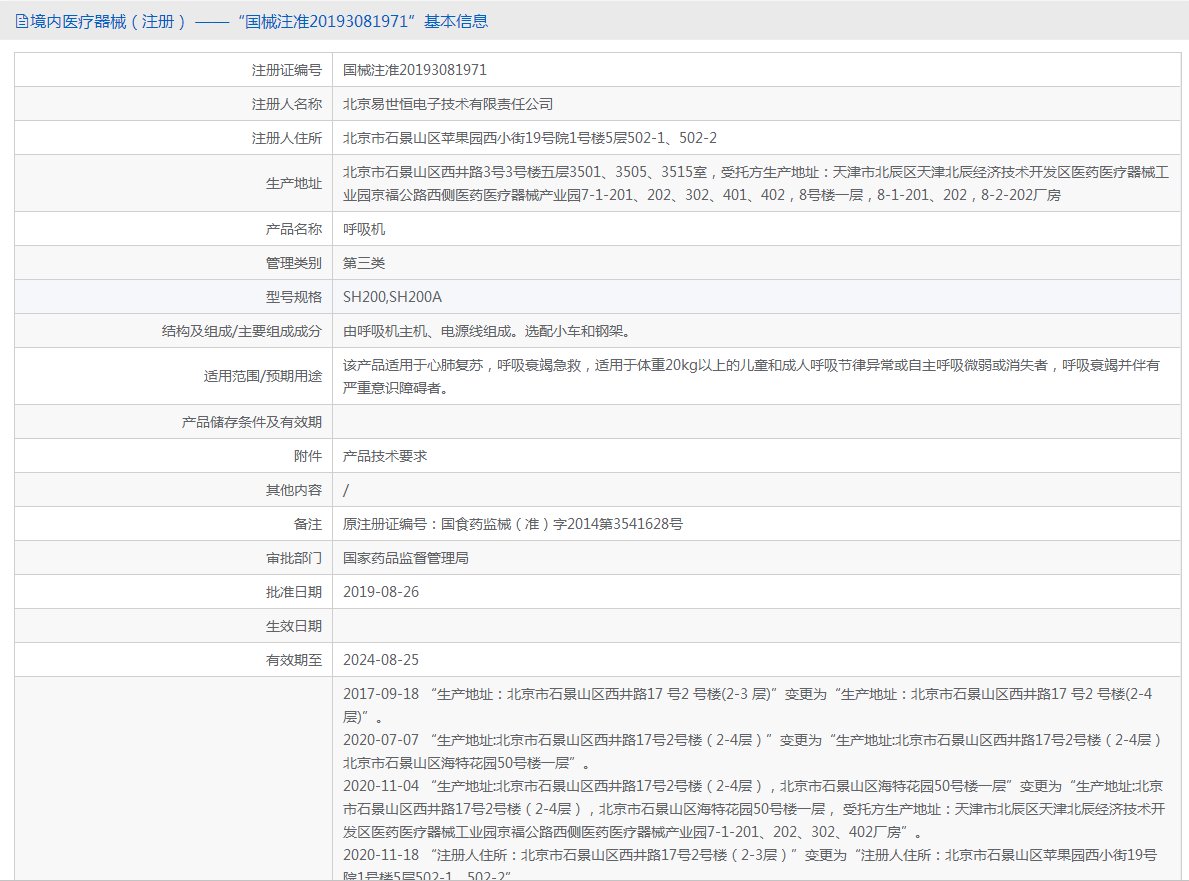The image size is (1189, 881).
Task: Click registrant name 北京易世恒电子技术有限责任公司
Action: point(447,104)
